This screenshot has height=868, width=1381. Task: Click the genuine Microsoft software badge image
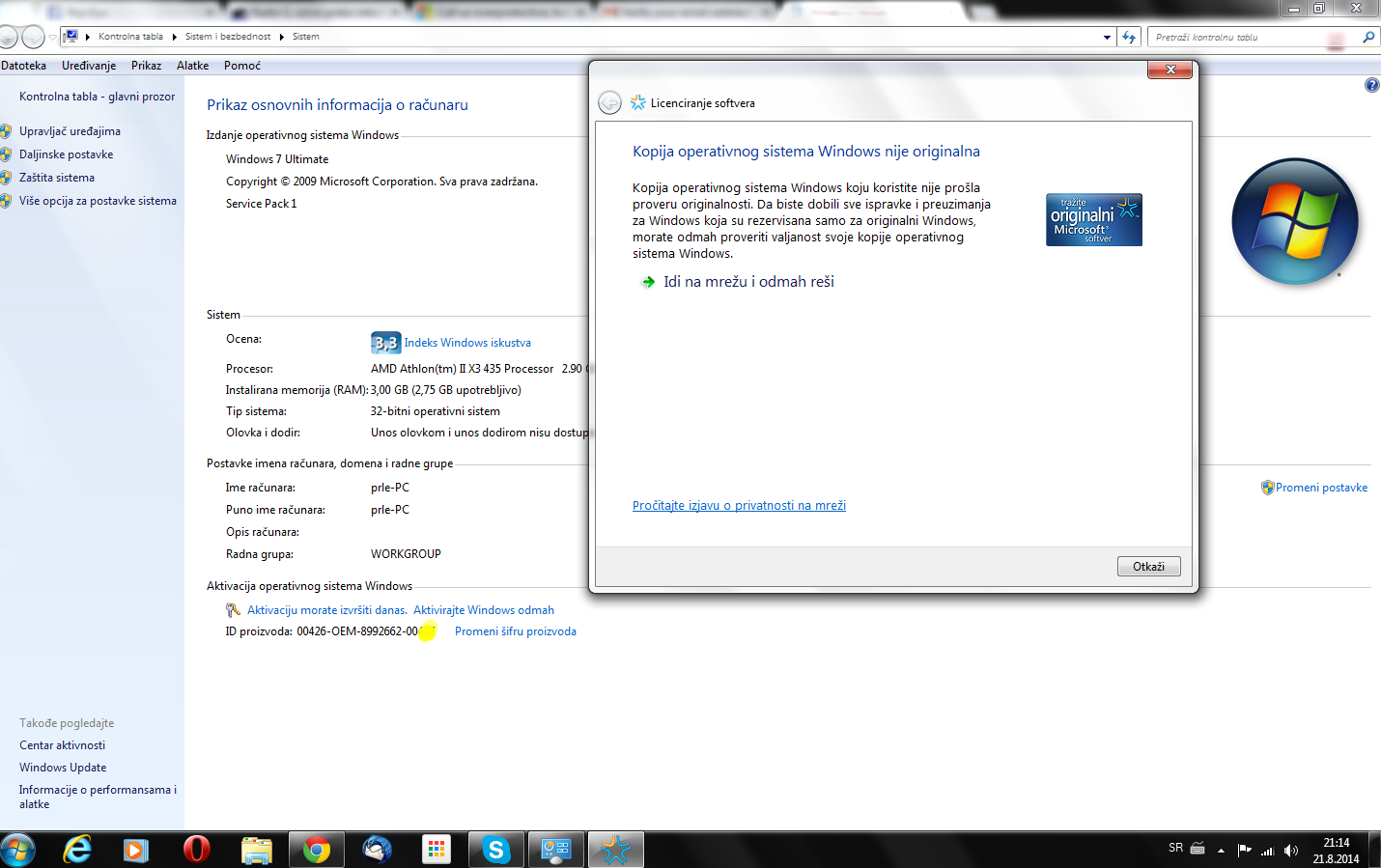1094,219
